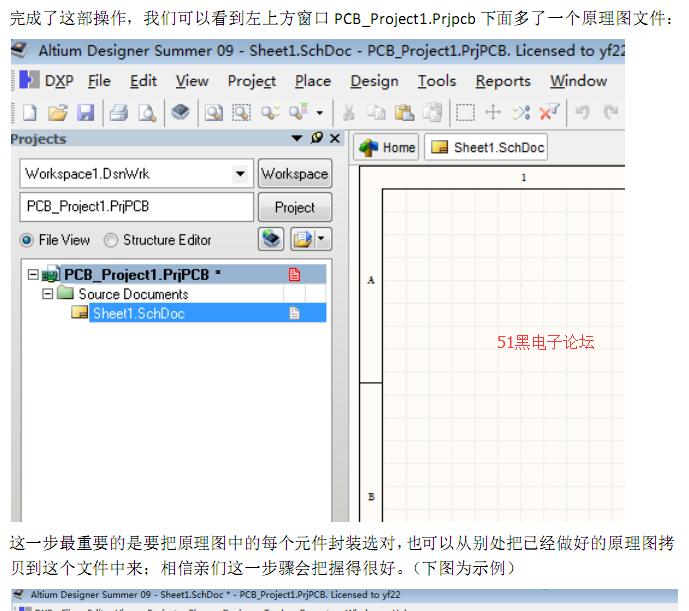Click document icon on Sheet1.SchDoc row
This screenshot has width=689, height=611.
point(294,313)
